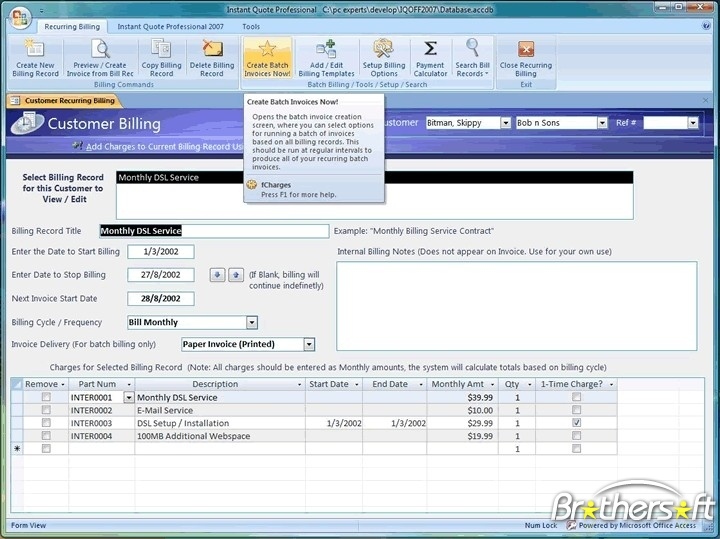Screen dimensions: 720x539
Task: Click the Billing Record Title input field
Action: [227, 231]
